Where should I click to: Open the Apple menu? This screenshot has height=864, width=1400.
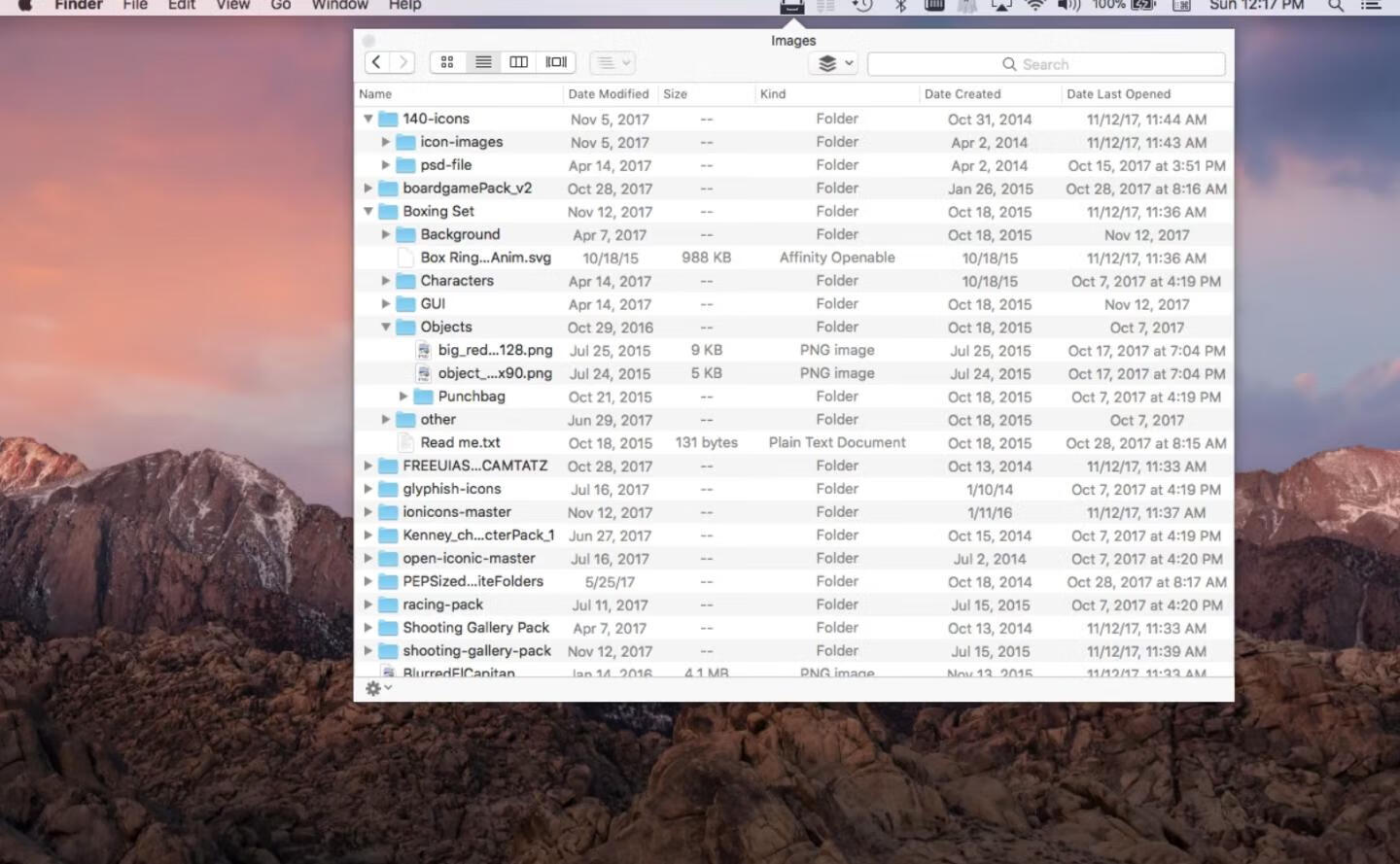coord(25,5)
